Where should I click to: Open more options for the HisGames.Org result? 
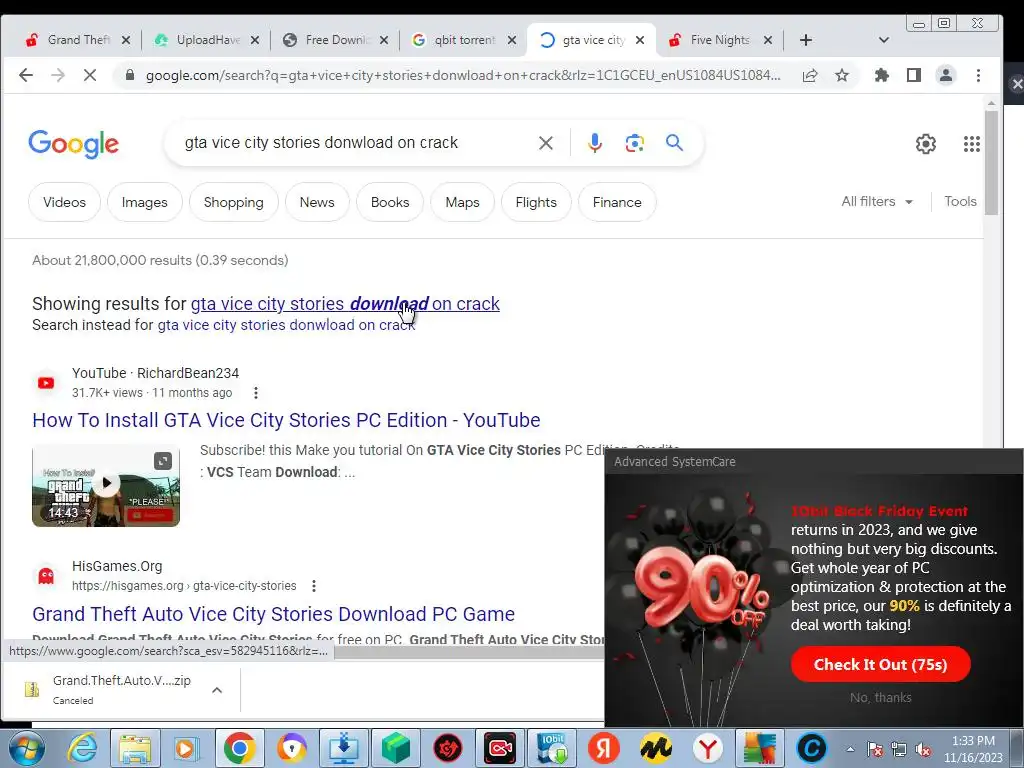314,586
